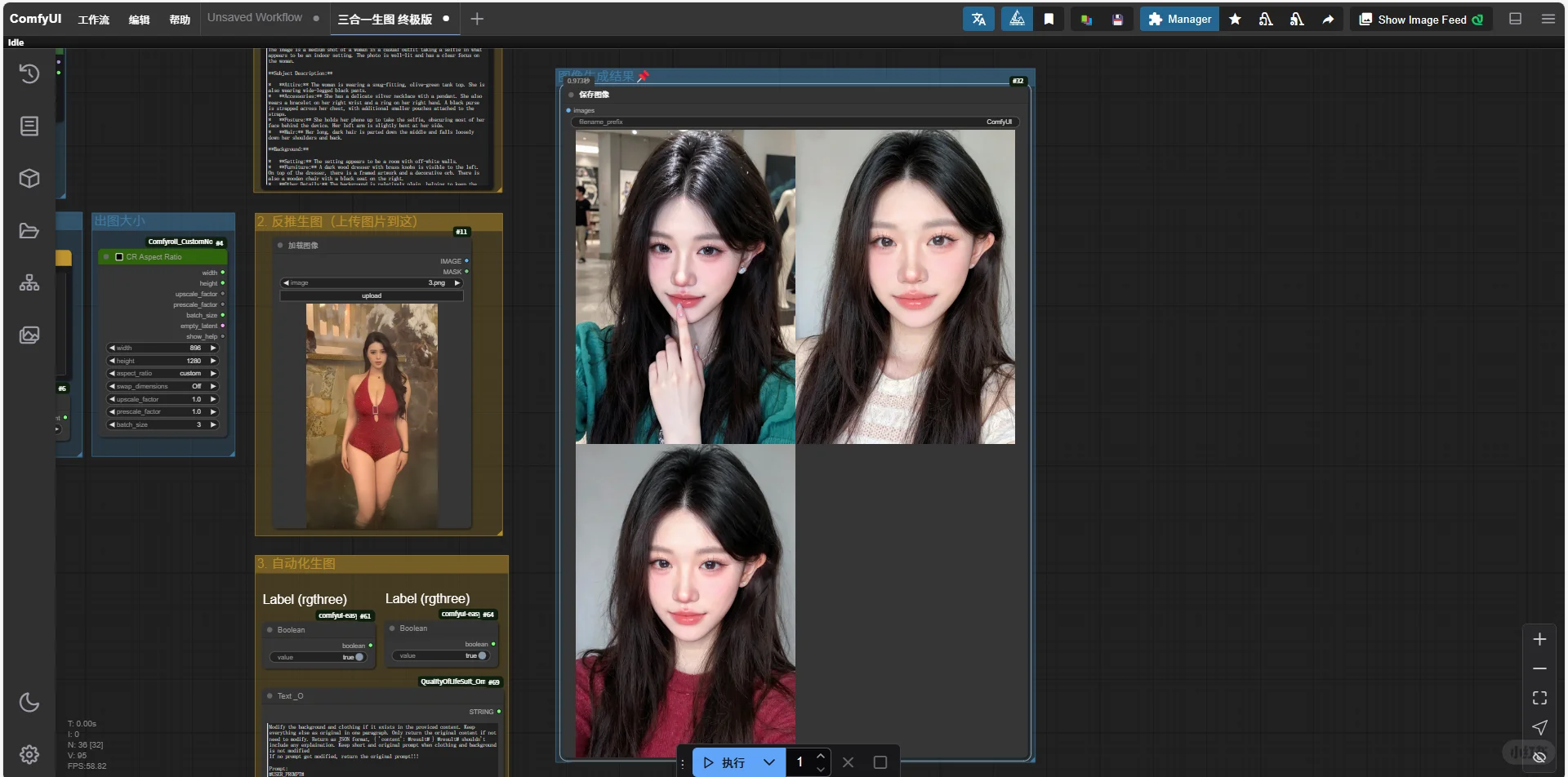Toggle swap_dimensions Off setting
Viewport: 1568px width, 777px height.
pyautogui.click(x=163, y=386)
